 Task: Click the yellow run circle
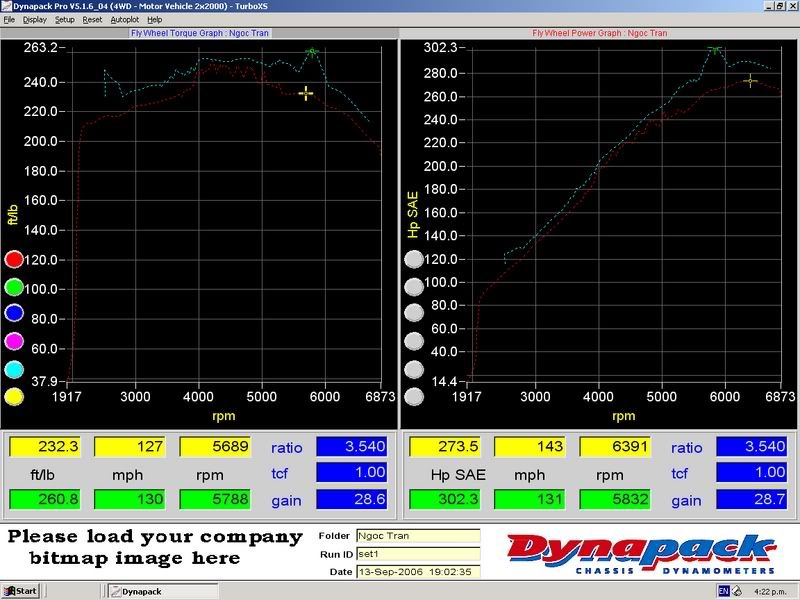14,397
